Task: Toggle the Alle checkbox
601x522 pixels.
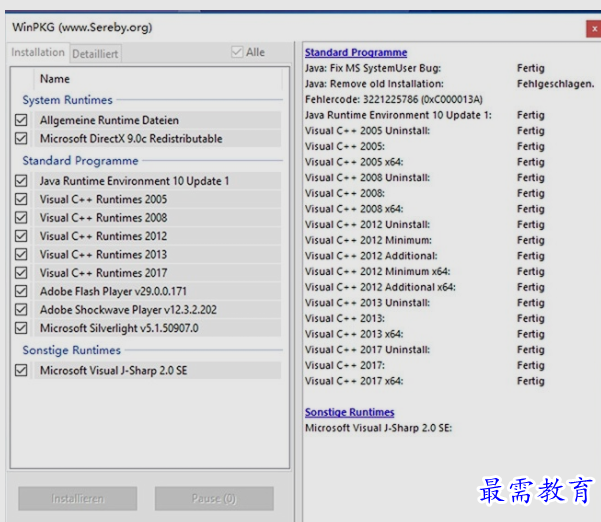Action: (237, 52)
